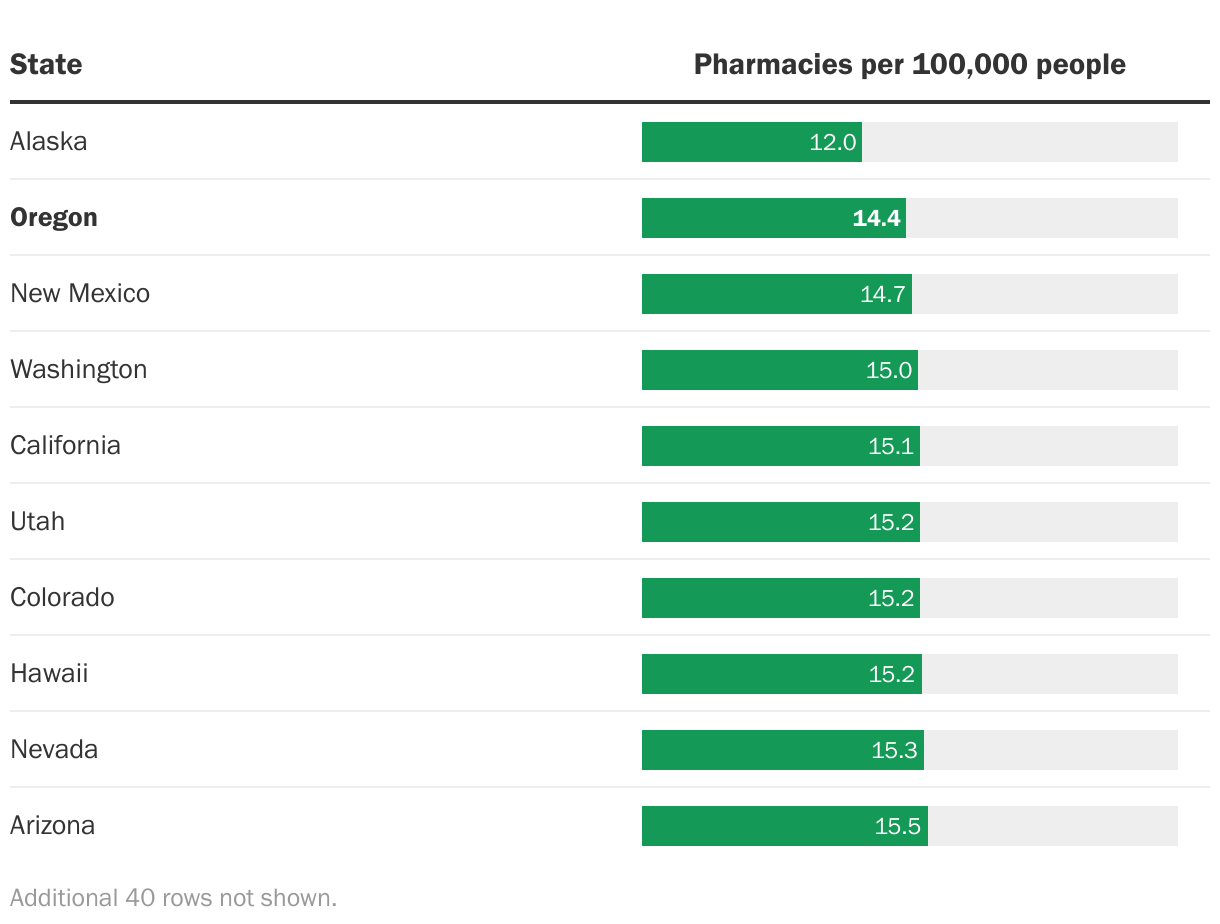Click the bold Oregon state name
This screenshot has height=924, width=1220.
pyautogui.click(x=54, y=218)
